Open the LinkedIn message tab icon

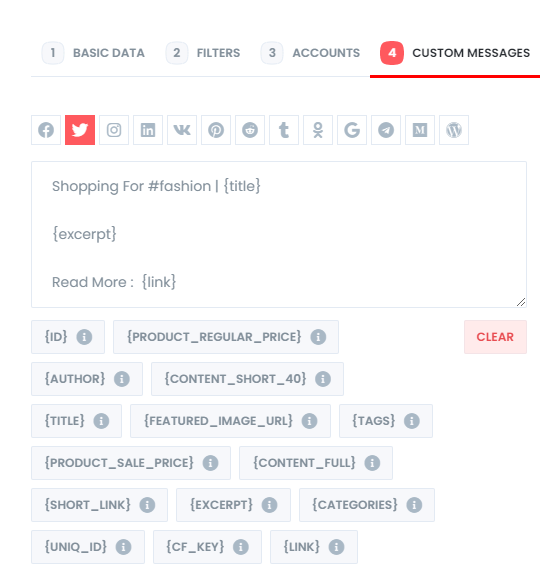click(148, 130)
